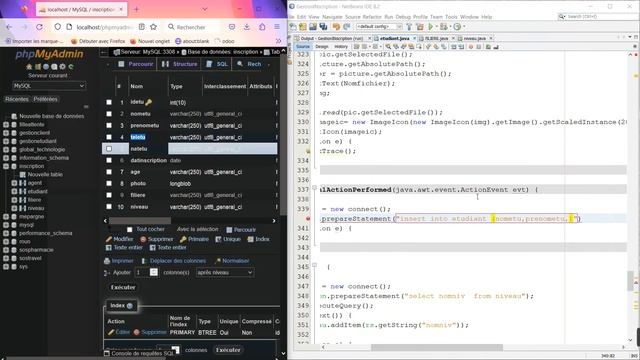Open phpMyAdmin home icon in sidebar

coord(29,67)
